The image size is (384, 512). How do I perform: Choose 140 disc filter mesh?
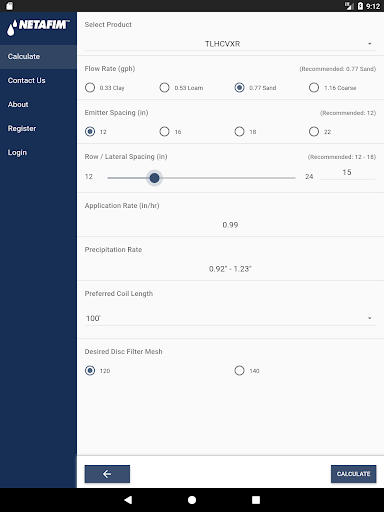pyautogui.click(x=247, y=370)
